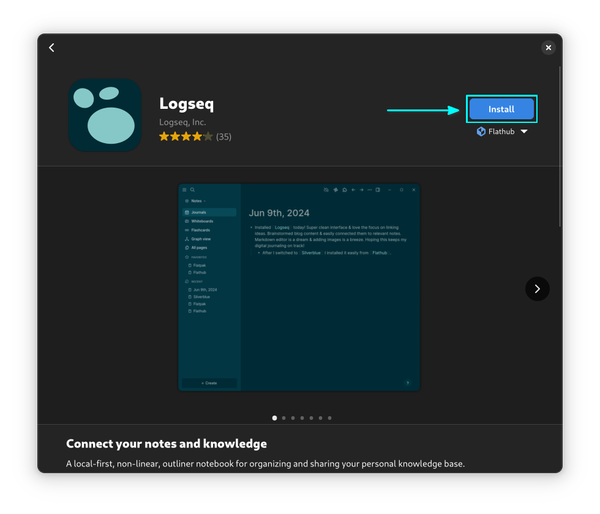Screen dimensions: 600x514
Task: Click the Journals icon in the screenshot sidebar
Action: coord(187,212)
